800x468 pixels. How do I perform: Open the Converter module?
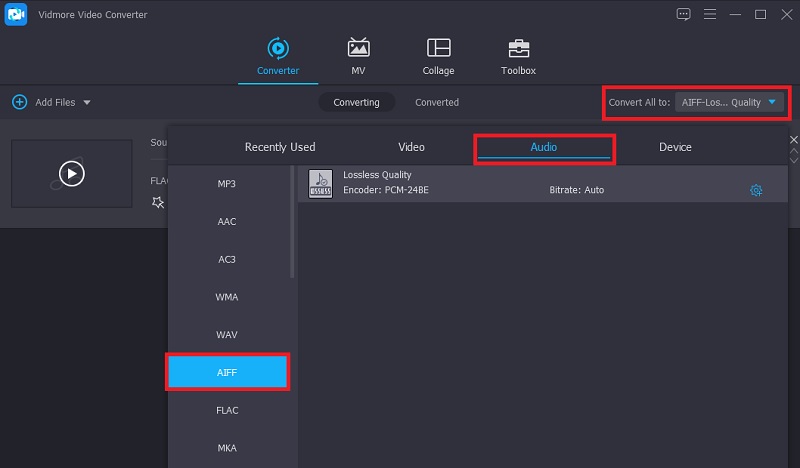[x=277, y=56]
